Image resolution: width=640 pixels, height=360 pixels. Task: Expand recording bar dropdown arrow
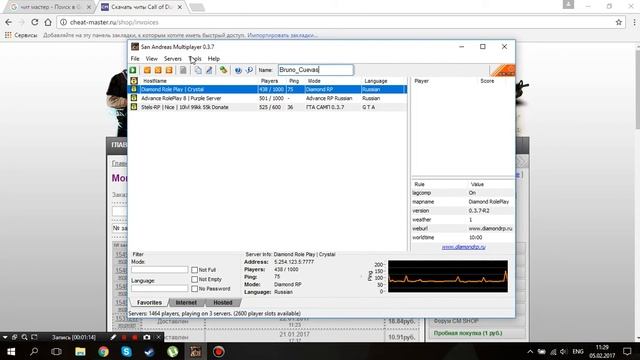tap(5, 338)
